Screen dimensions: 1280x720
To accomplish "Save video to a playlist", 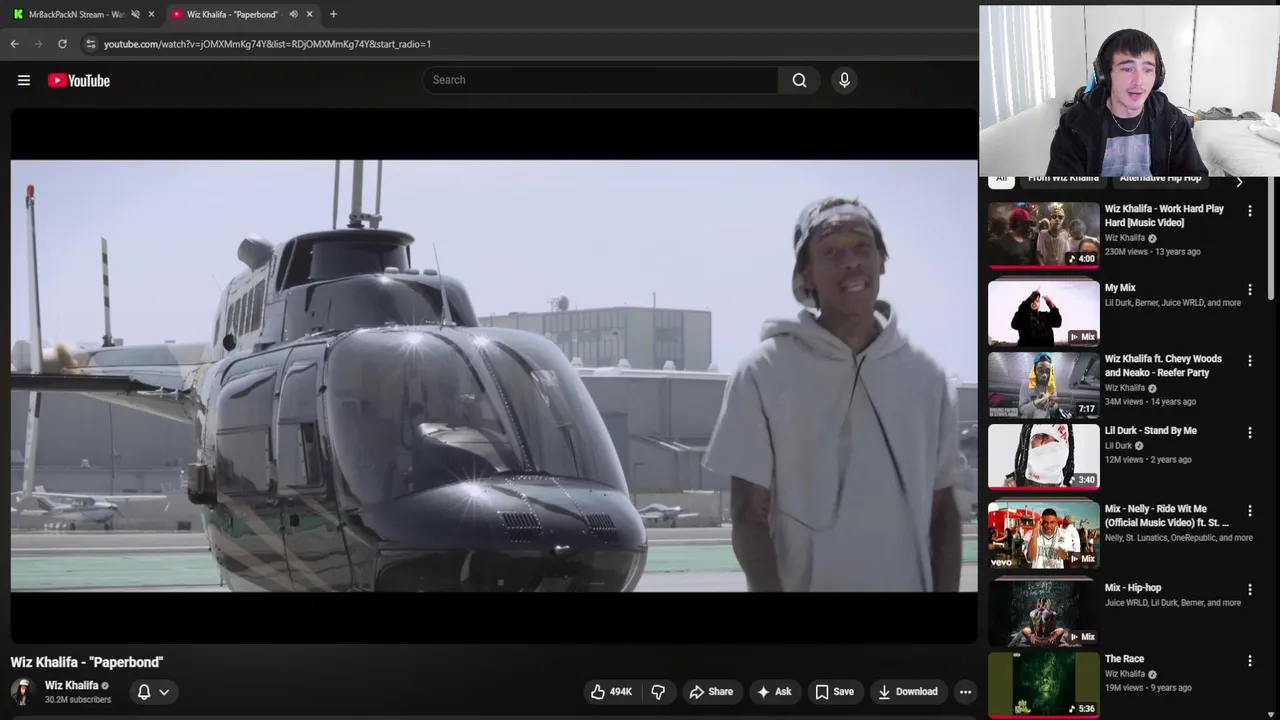I will [834, 691].
